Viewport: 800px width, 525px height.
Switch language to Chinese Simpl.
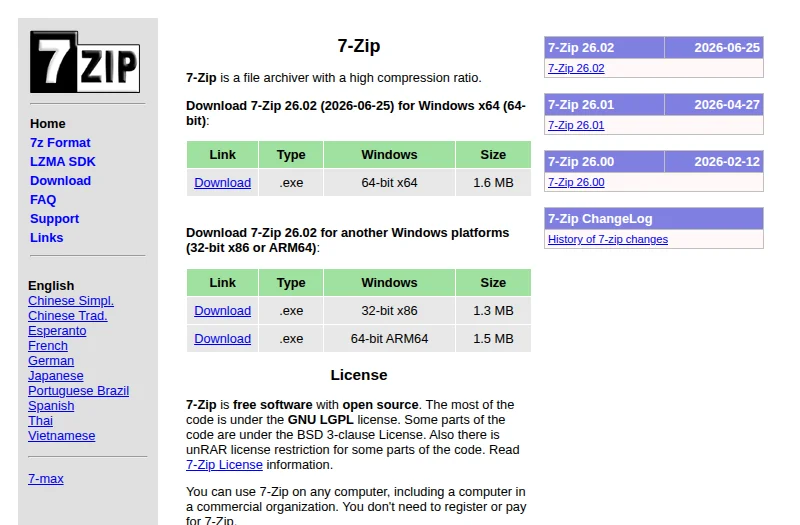(x=71, y=301)
